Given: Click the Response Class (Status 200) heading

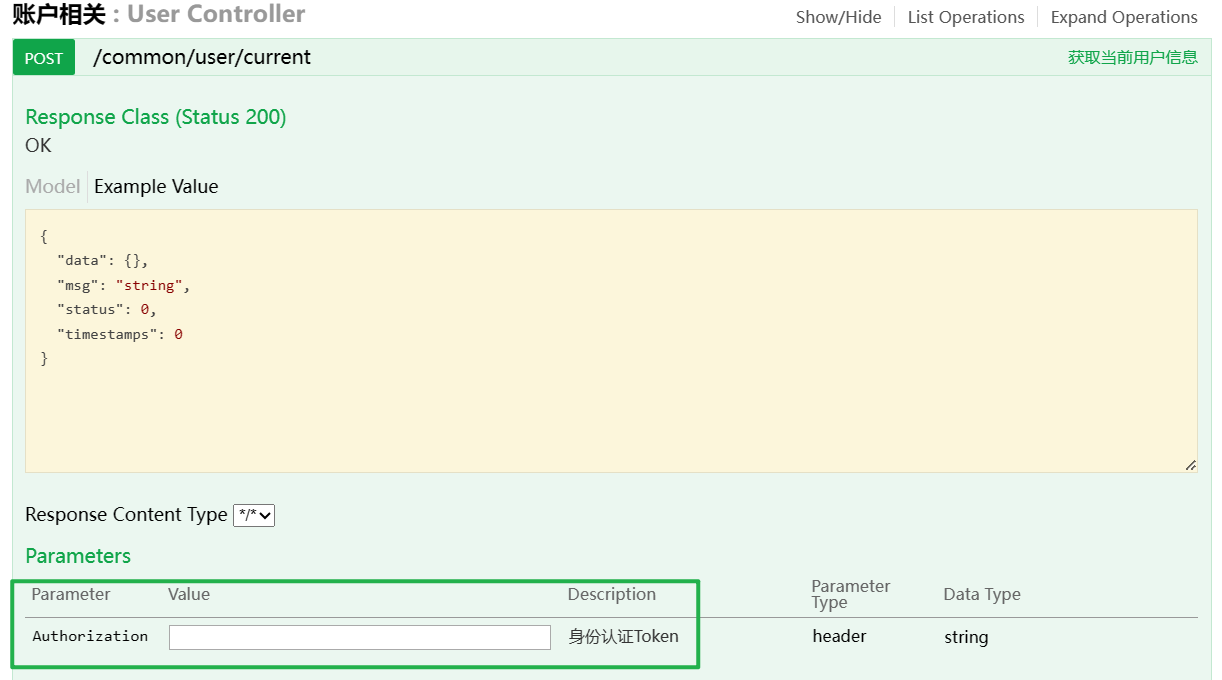Looking at the screenshot, I should pyautogui.click(x=156, y=117).
